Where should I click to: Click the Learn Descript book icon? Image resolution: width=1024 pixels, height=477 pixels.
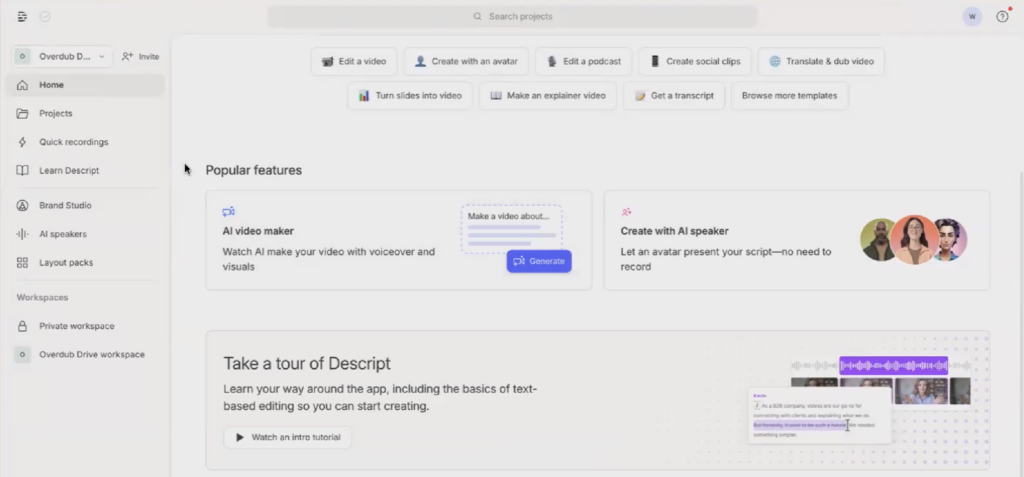(x=22, y=171)
